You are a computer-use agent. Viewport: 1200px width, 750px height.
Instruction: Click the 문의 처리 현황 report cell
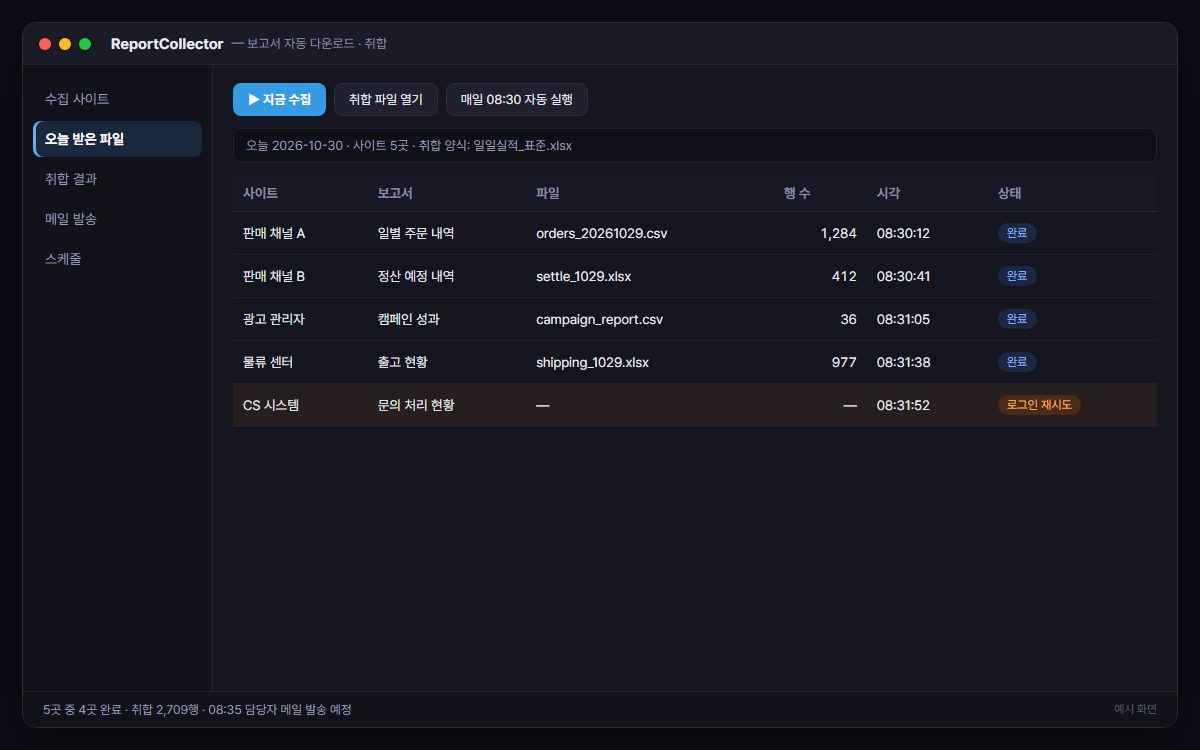coord(416,405)
